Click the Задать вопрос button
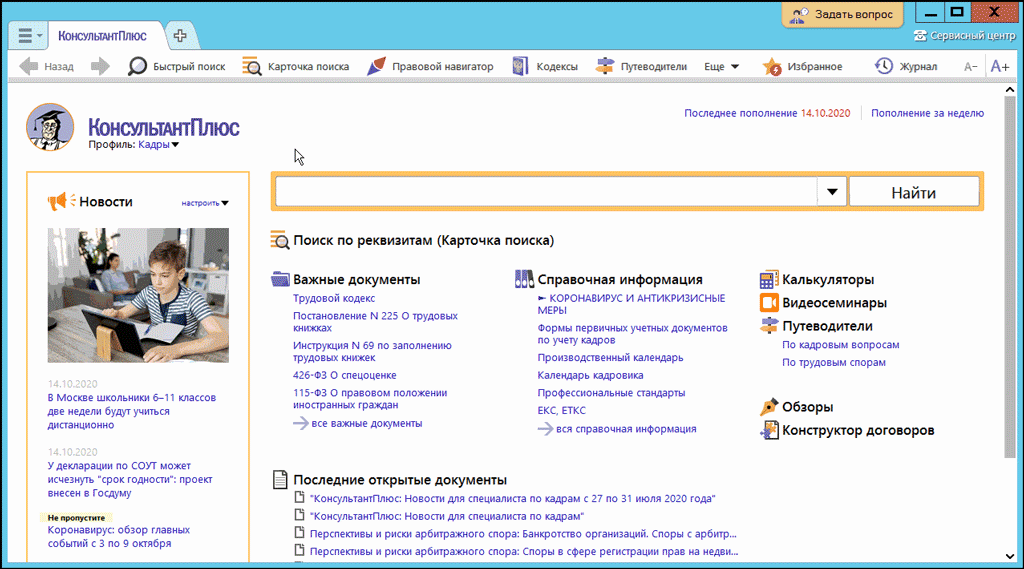The width and height of the screenshot is (1024, 569). click(842, 14)
